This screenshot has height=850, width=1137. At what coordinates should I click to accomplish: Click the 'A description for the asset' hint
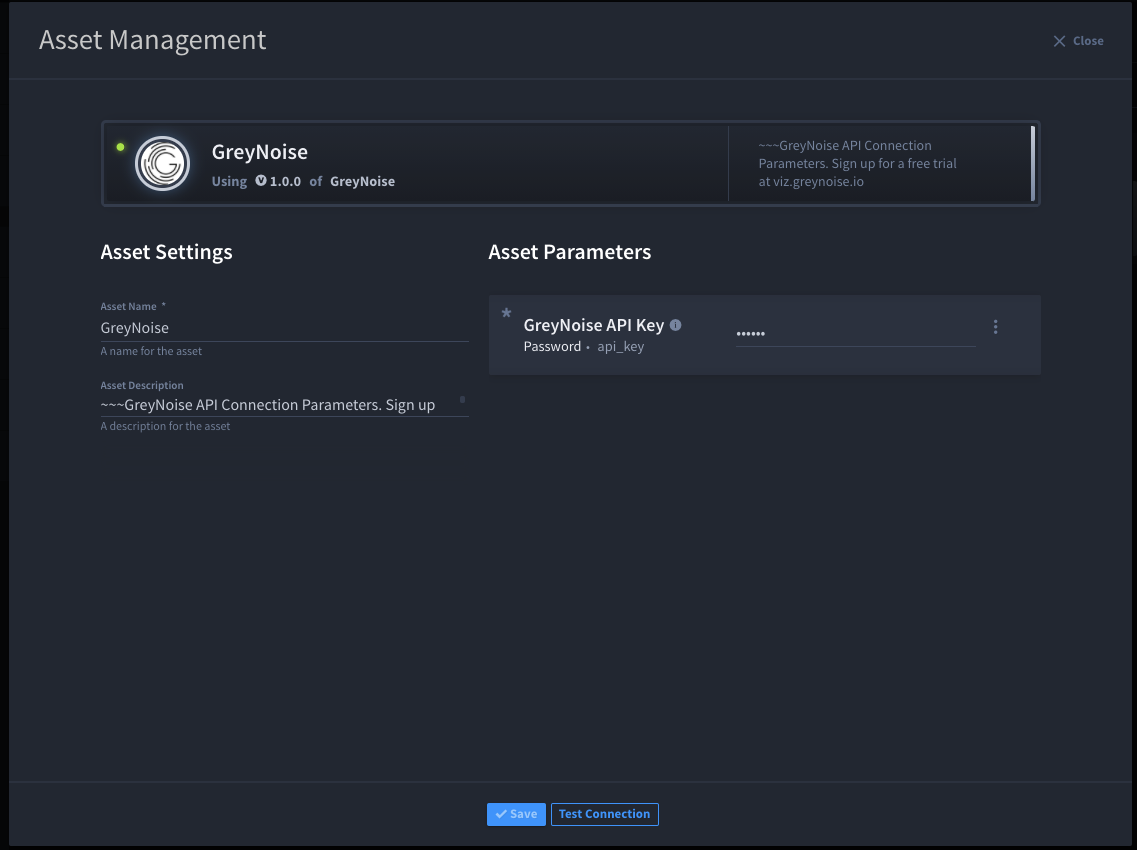click(x=165, y=426)
